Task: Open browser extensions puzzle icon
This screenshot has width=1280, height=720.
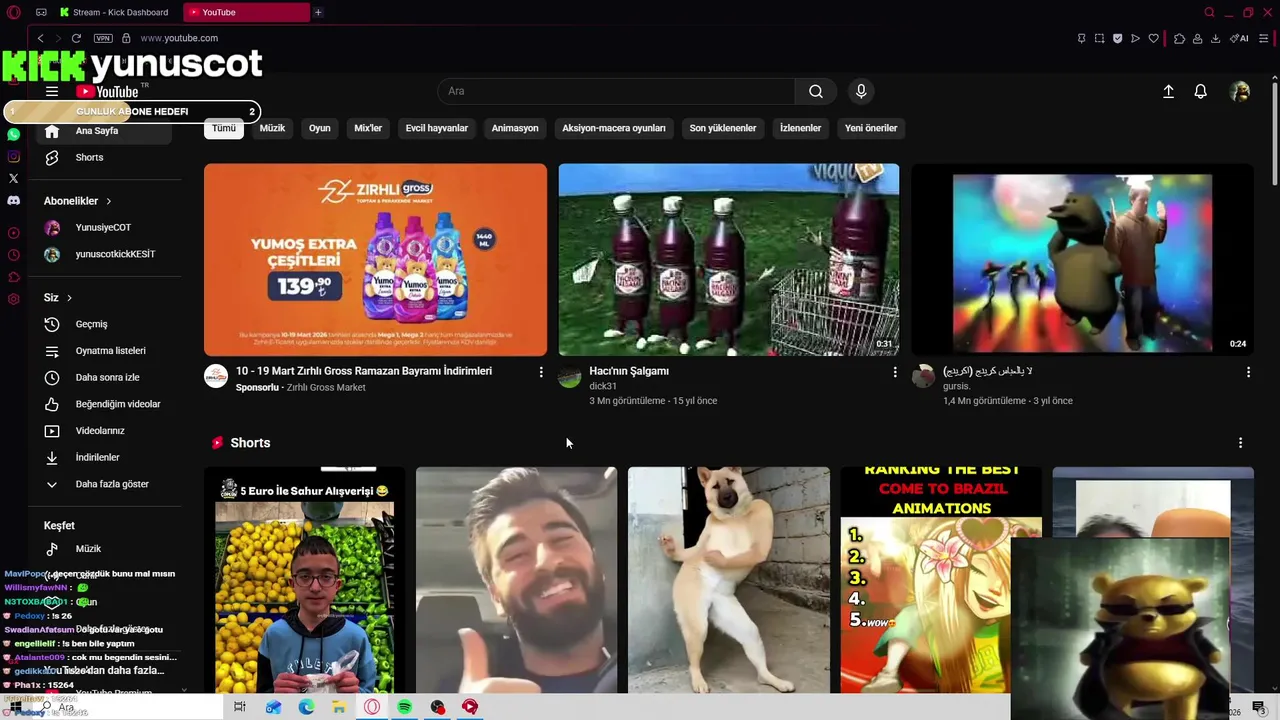Action: click(x=1179, y=38)
